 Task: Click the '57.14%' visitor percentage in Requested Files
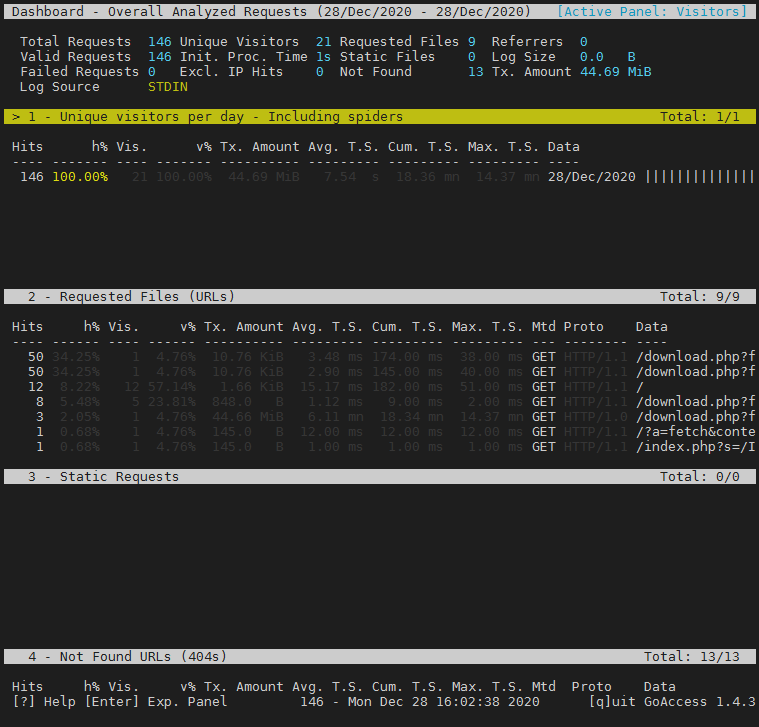[x=172, y=387]
